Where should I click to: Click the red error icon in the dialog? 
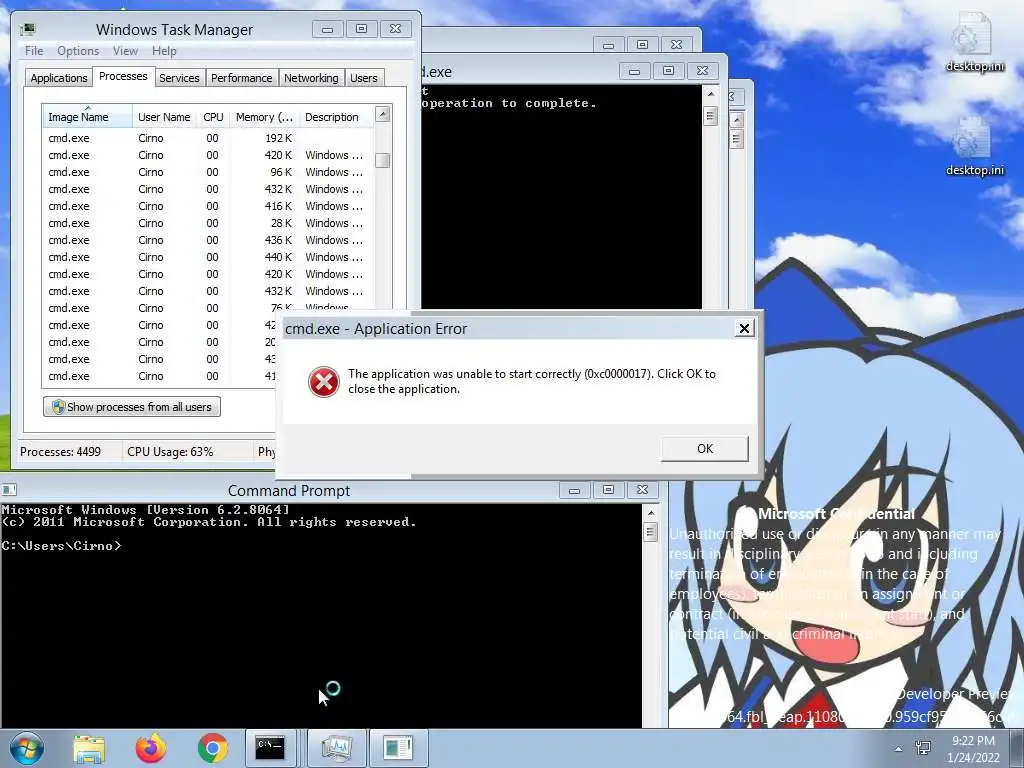(324, 381)
